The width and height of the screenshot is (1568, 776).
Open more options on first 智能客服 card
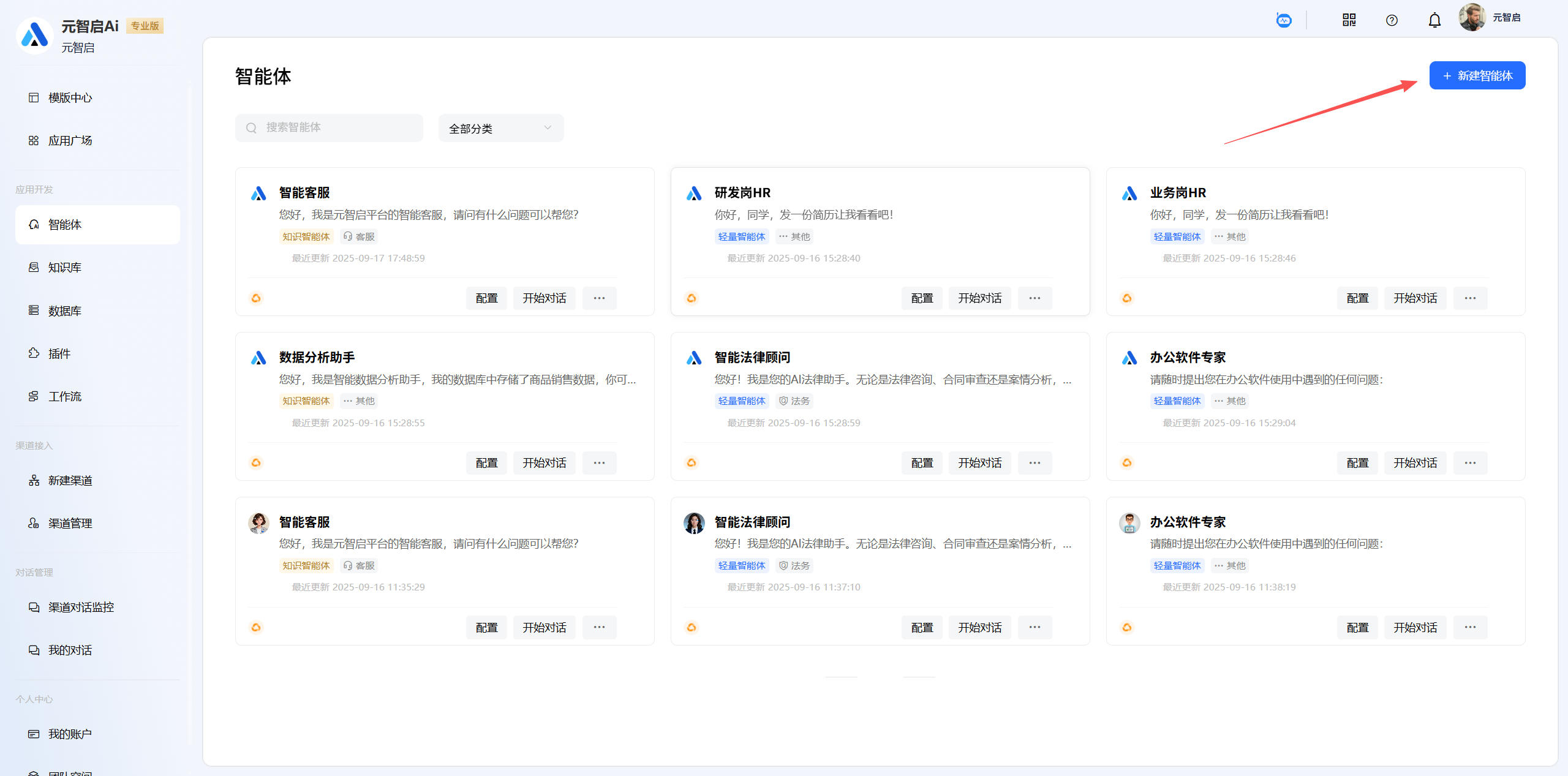point(599,298)
